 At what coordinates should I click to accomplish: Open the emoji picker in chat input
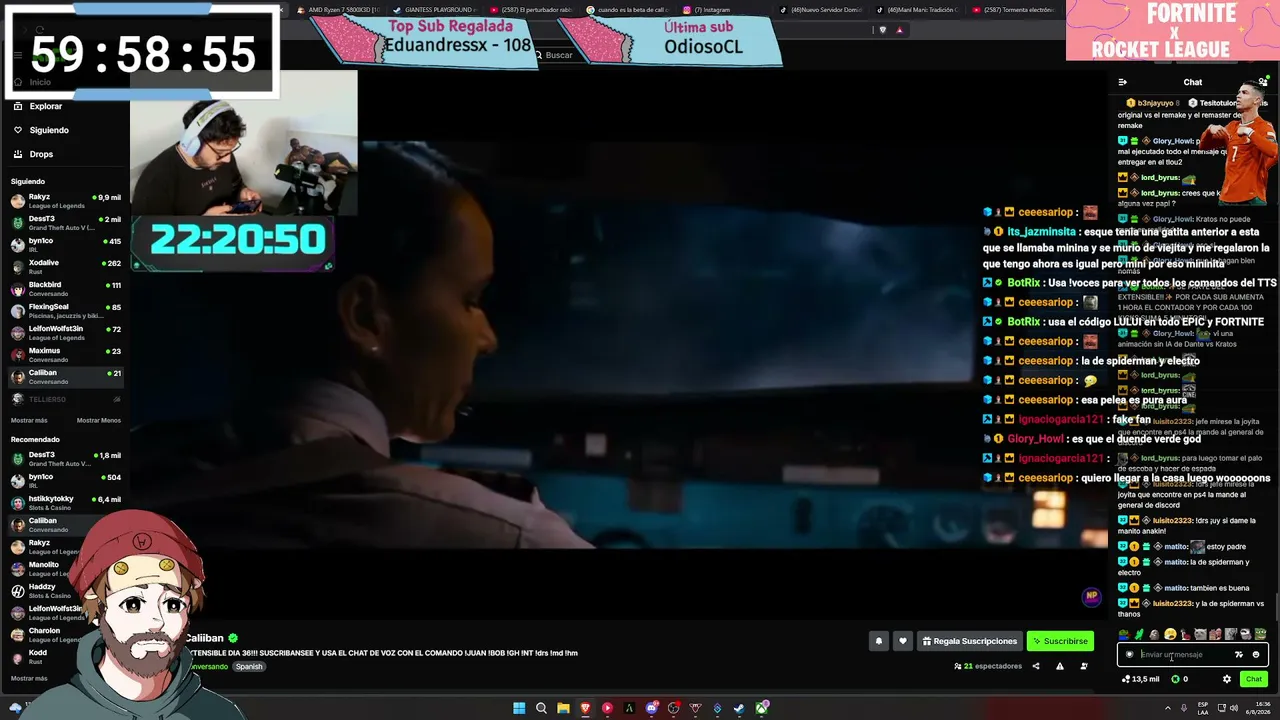tap(1256, 655)
